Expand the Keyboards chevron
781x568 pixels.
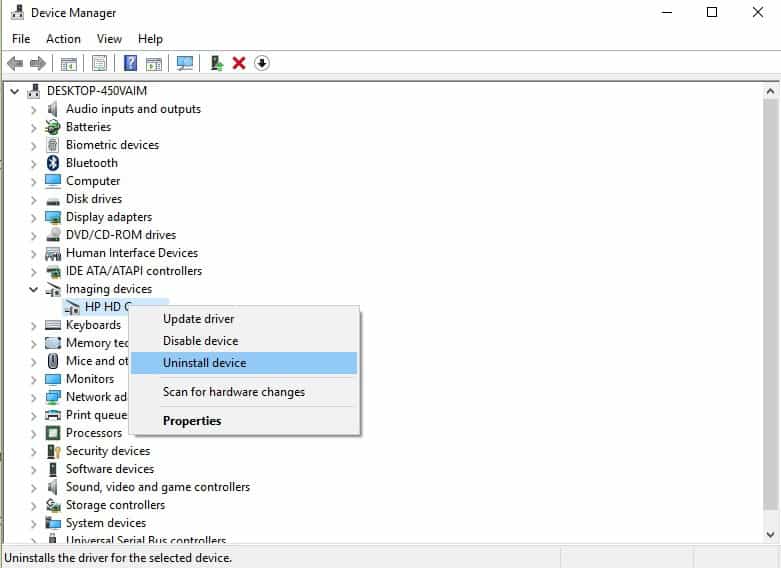click(33, 325)
